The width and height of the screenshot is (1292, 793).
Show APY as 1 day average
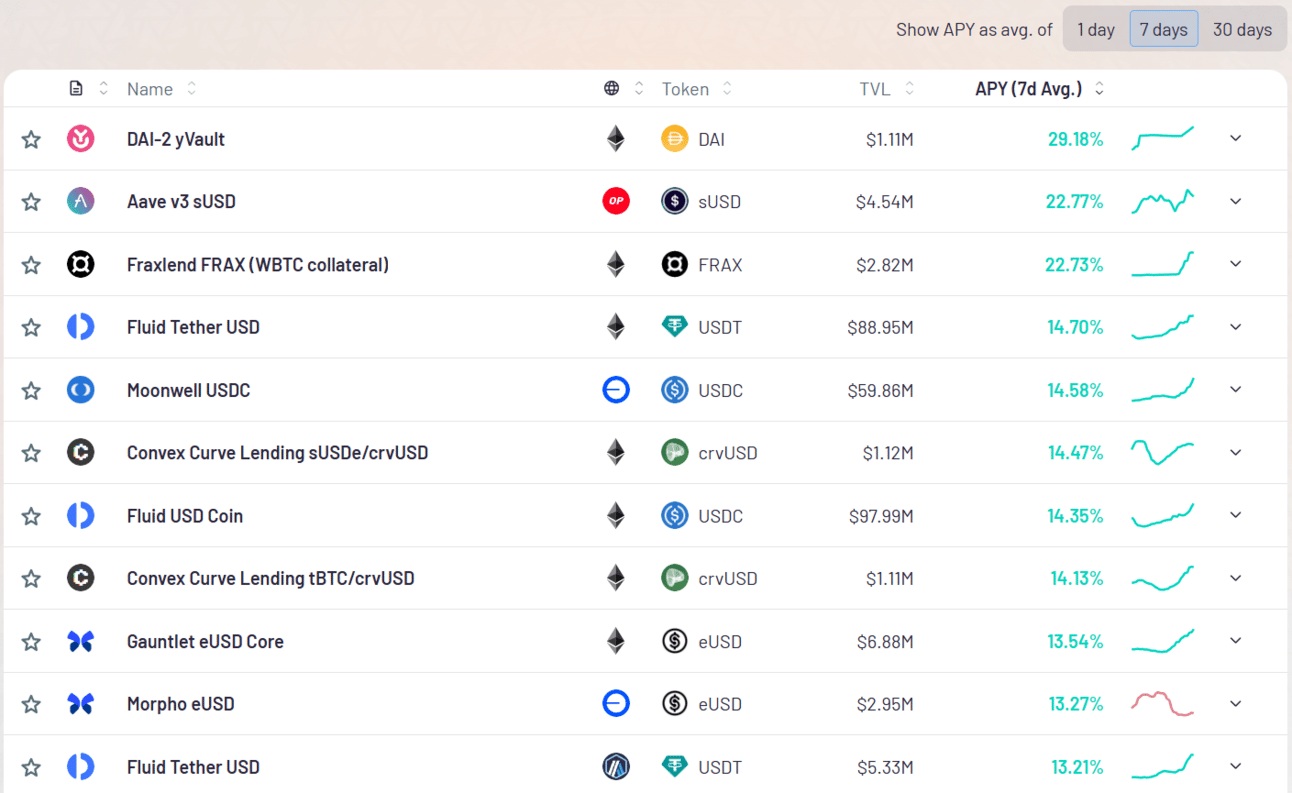1096,29
